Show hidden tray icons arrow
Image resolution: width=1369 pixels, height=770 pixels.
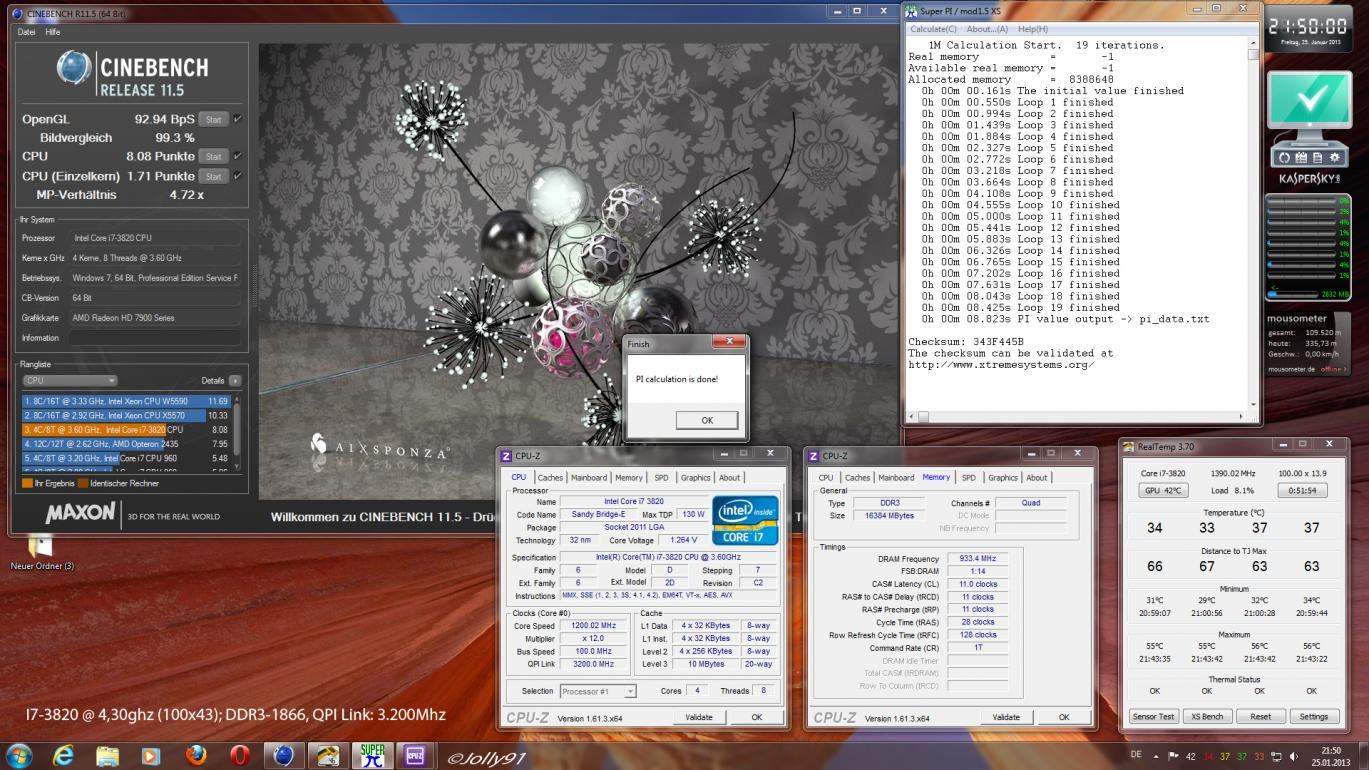[x=1158, y=756]
